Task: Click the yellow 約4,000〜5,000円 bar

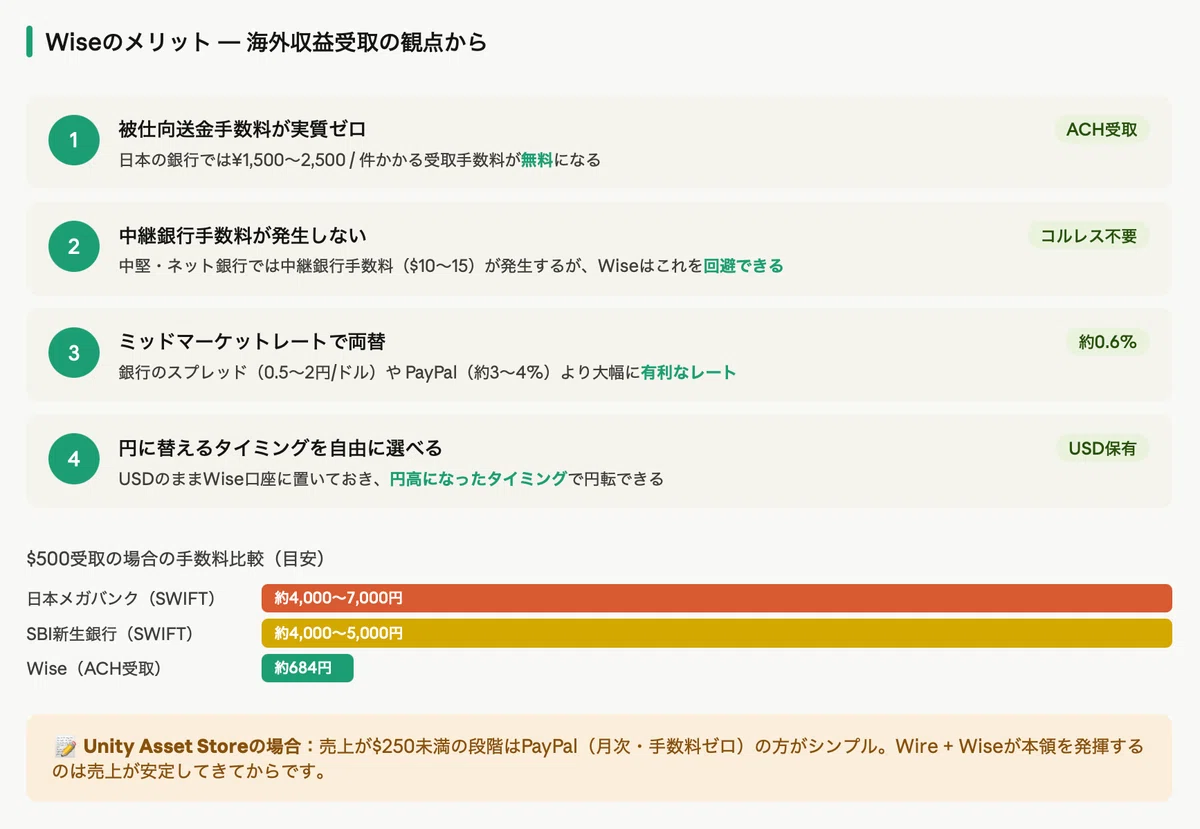Action: tap(716, 633)
